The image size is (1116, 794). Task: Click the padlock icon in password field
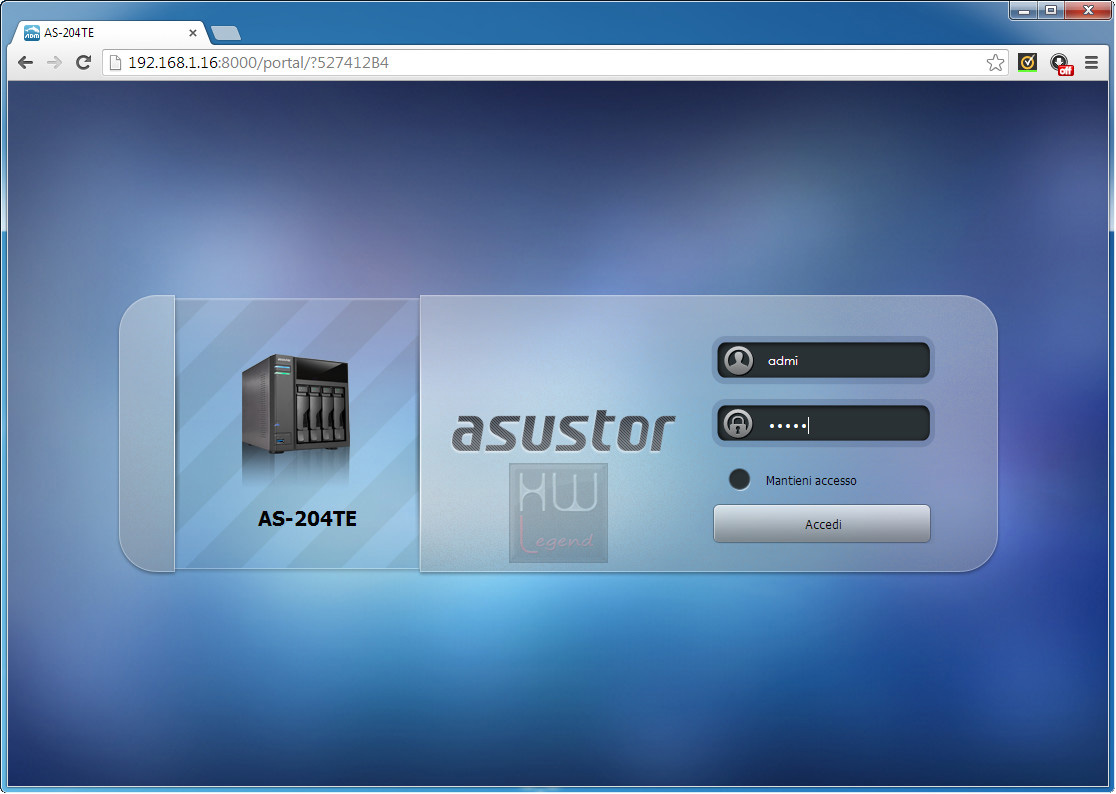[738, 424]
